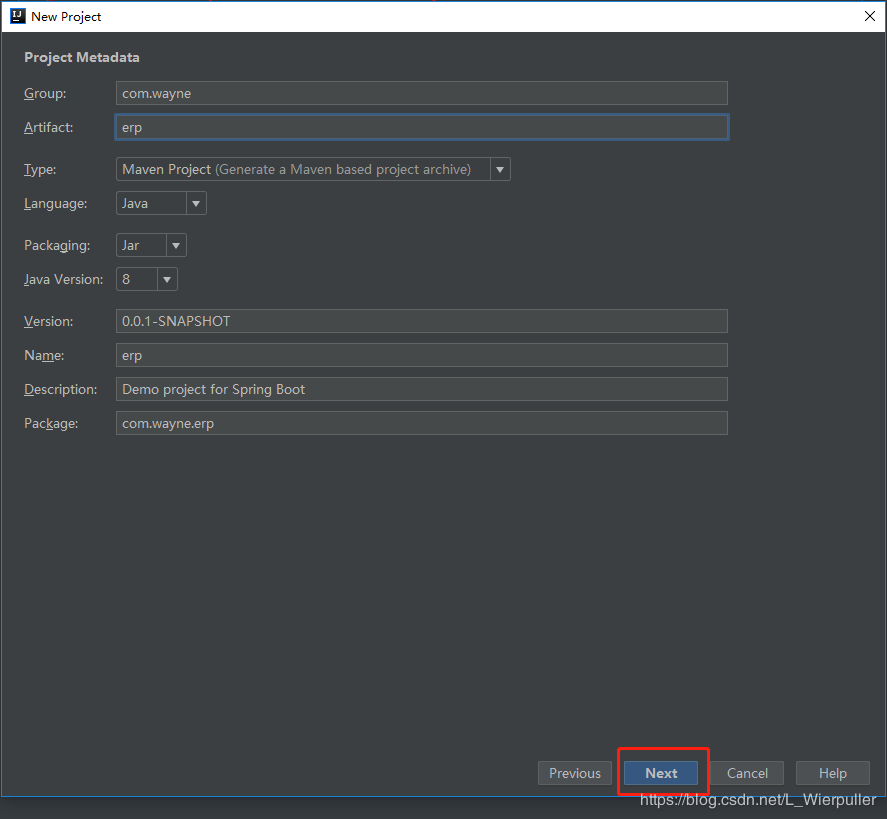The width and height of the screenshot is (887, 819).
Task: Expand the Language dropdown arrow
Action: point(196,203)
